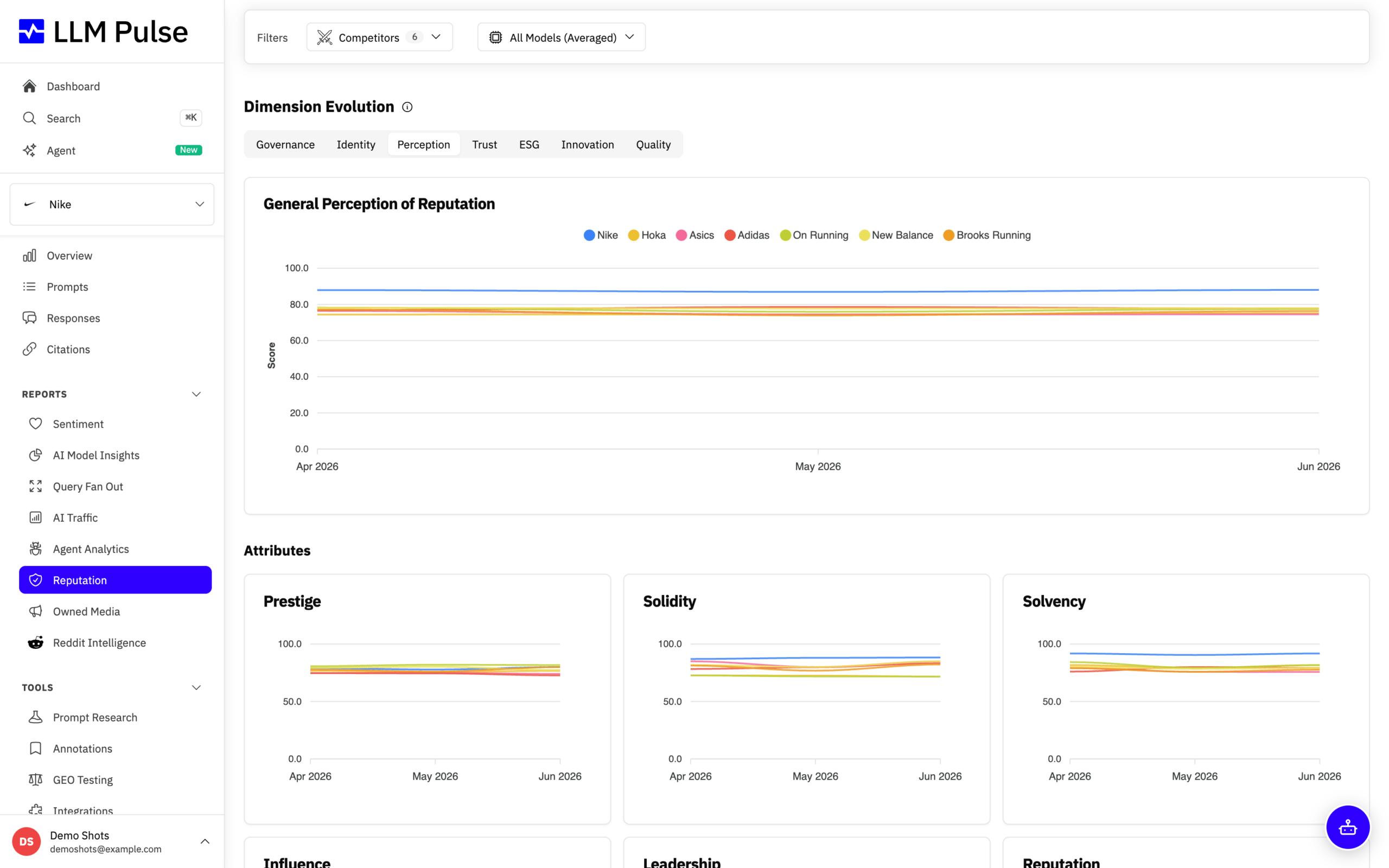Click the Owned Media megaphone icon
The height and width of the screenshot is (868, 1389).
coord(36,611)
